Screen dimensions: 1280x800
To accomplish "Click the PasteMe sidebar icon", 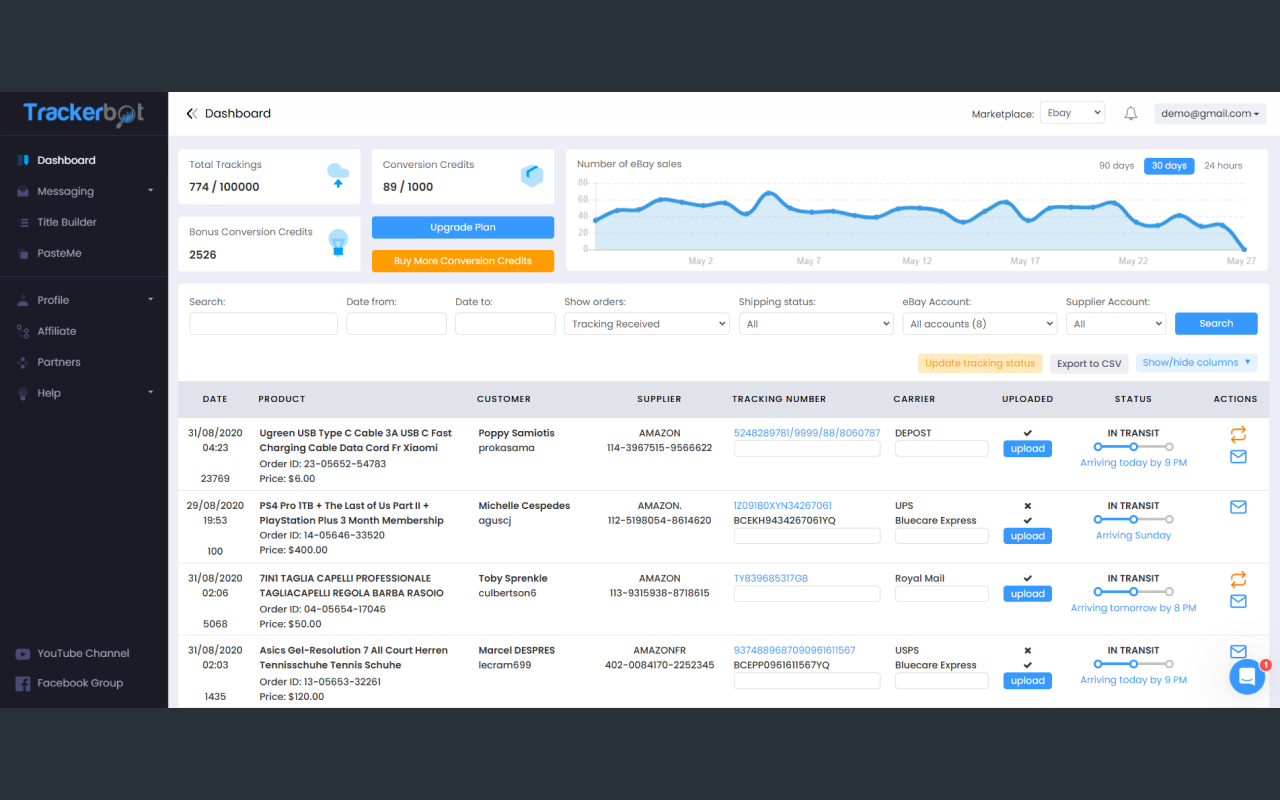I will (x=23, y=253).
